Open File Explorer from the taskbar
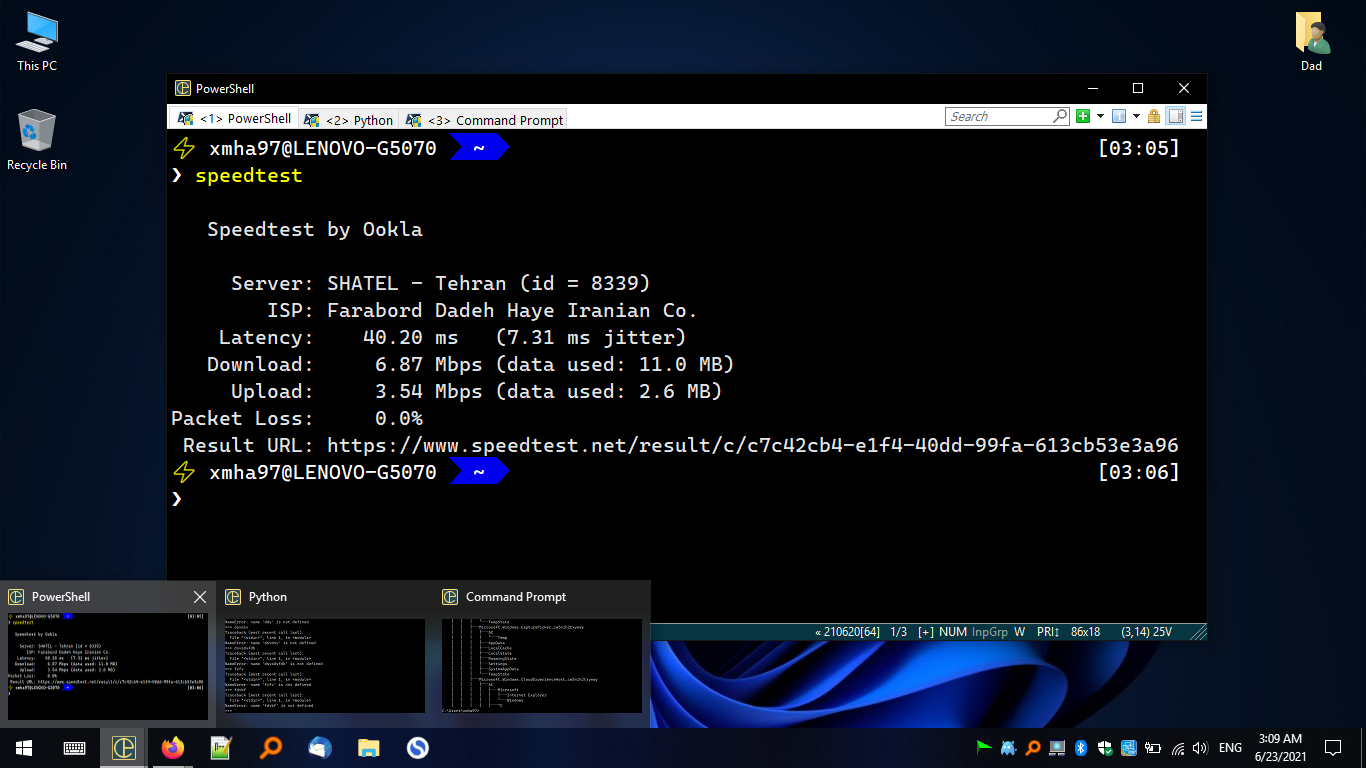 coord(369,747)
